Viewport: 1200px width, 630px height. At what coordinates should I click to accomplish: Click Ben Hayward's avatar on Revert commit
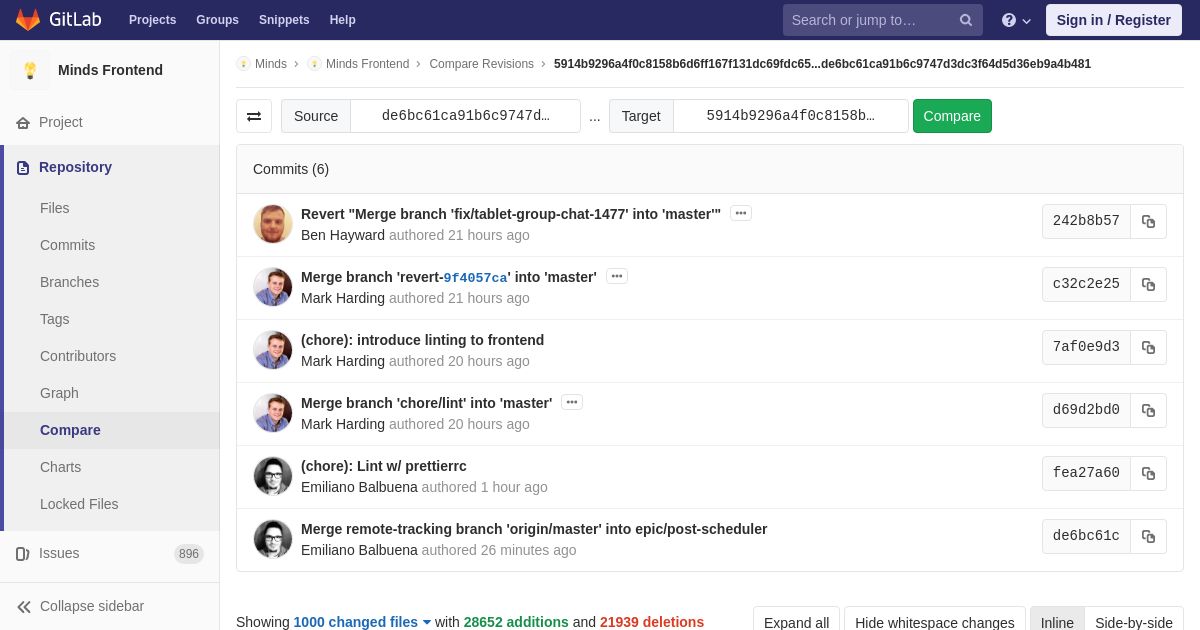coord(273,224)
